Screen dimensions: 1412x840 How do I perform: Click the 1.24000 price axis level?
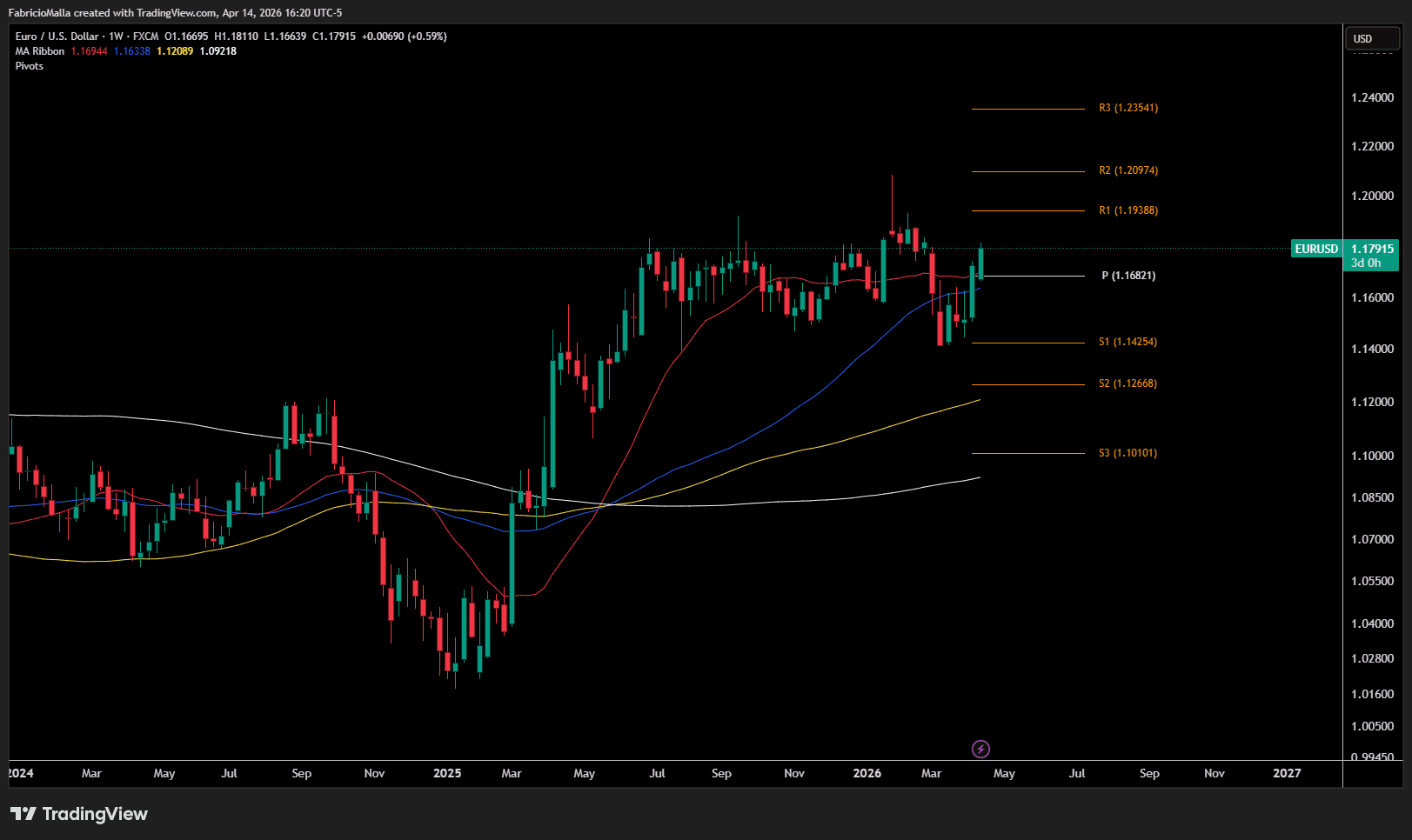tap(1372, 97)
